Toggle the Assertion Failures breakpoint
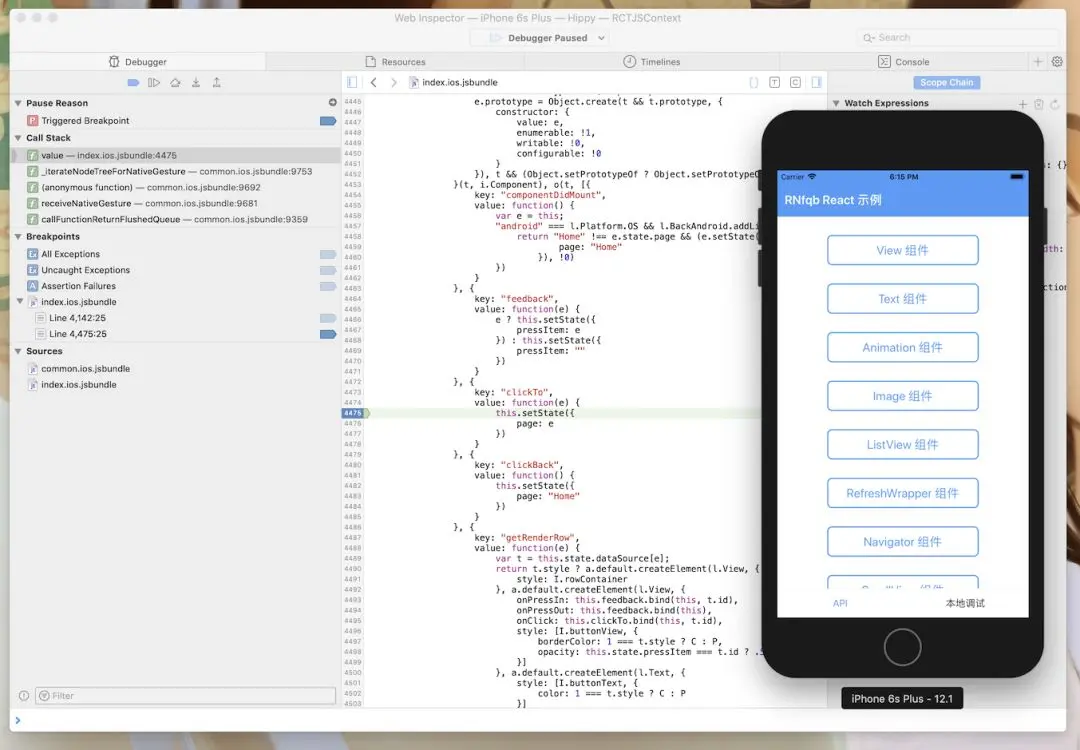1080x750 pixels. tap(328, 286)
